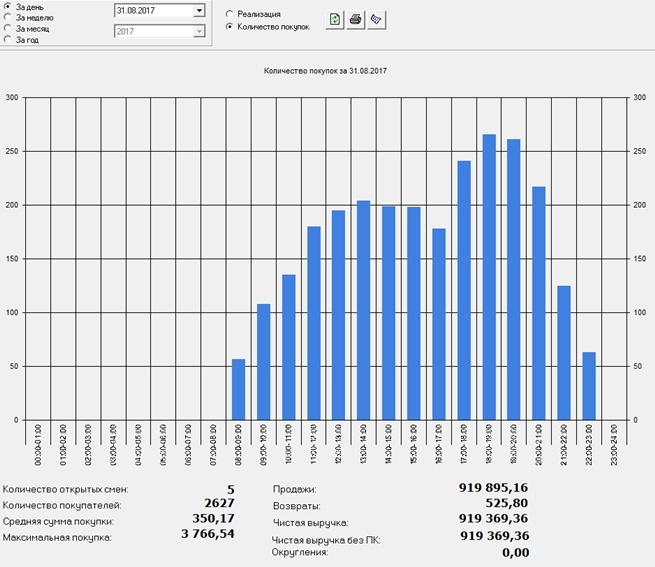The image size is (655, 567).
Task: Click the 'Средняя сумма покупки:' label
Action: (x=58, y=521)
